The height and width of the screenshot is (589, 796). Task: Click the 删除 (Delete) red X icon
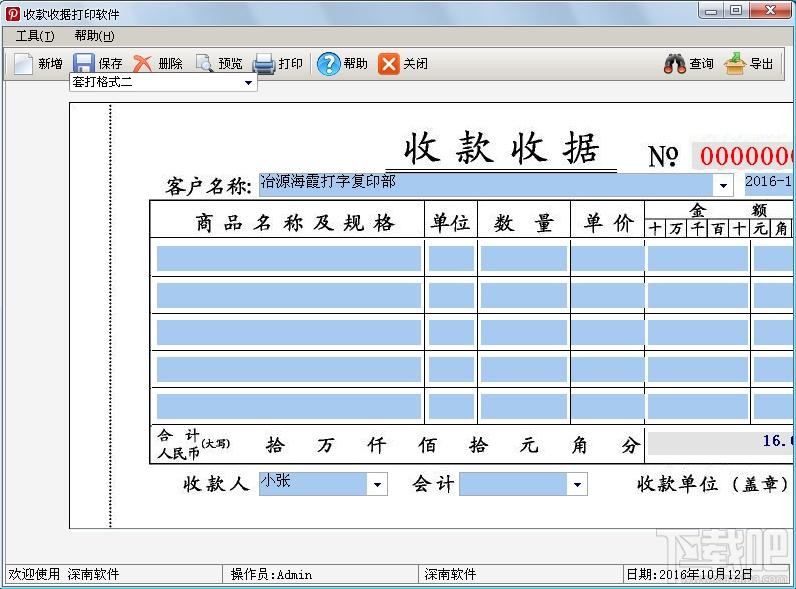coord(143,64)
